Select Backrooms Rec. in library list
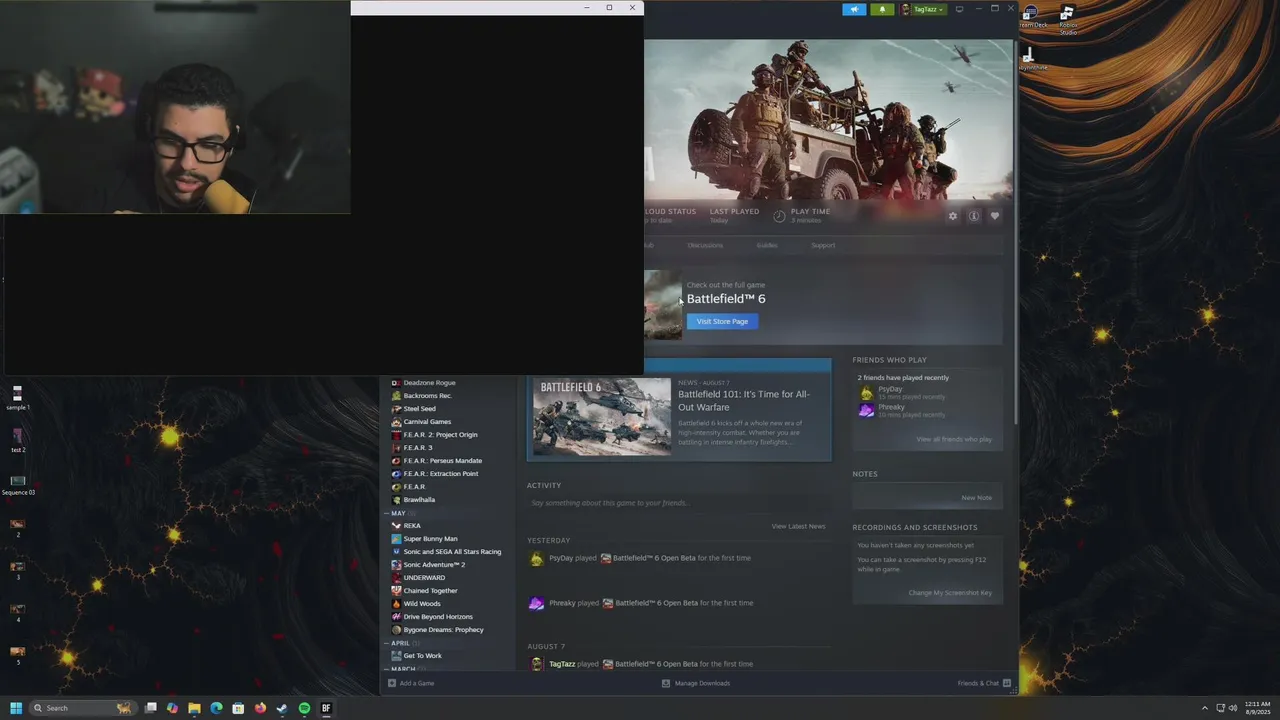This screenshot has height=720, width=1280. click(x=428, y=395)
